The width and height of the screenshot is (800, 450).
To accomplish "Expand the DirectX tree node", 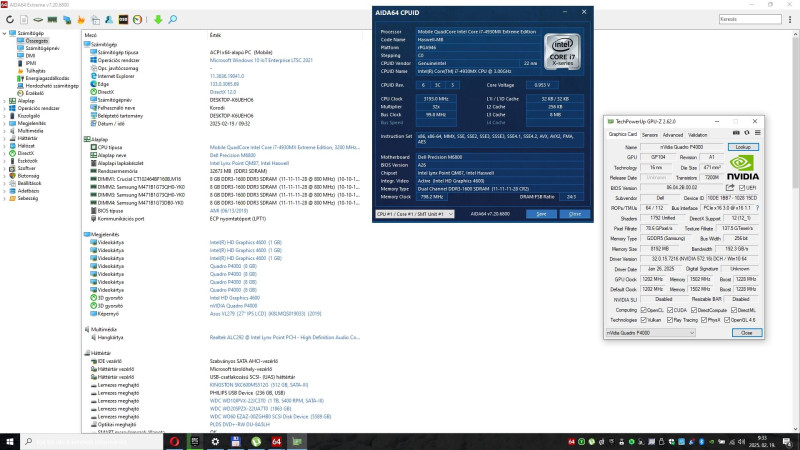I will coord(5,153).
